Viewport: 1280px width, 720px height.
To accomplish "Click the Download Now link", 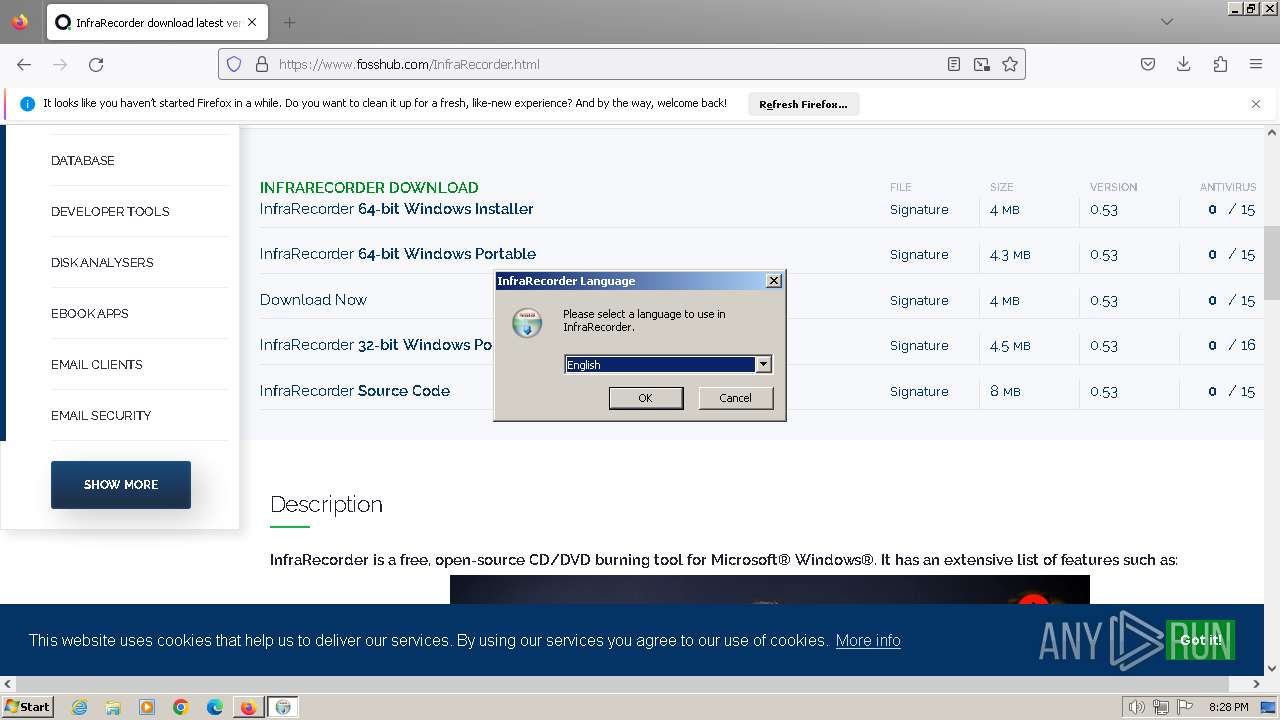I will coord(313,300).
